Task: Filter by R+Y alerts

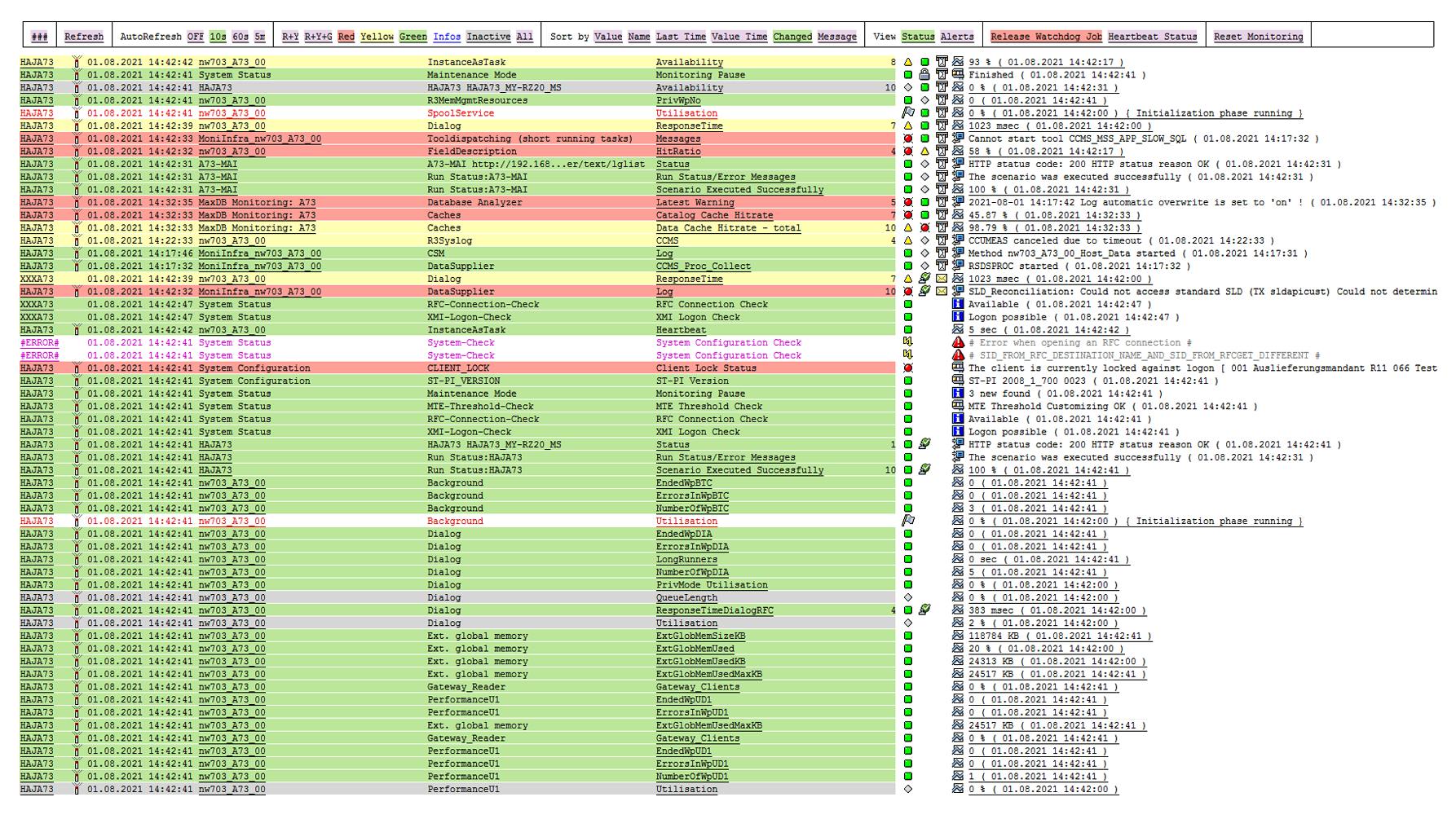Action: [290, 37]
